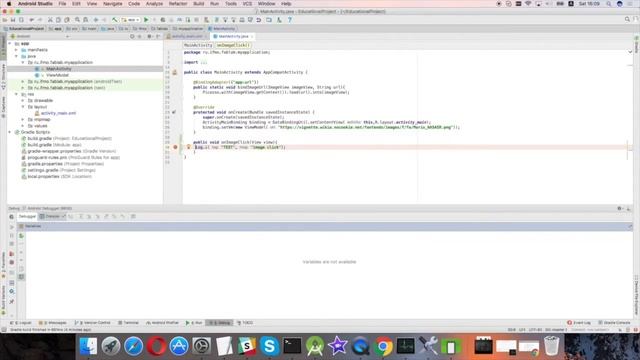Collapse the Gradle Scripts node
The image size is (640, 360).
tap(10, 132)
